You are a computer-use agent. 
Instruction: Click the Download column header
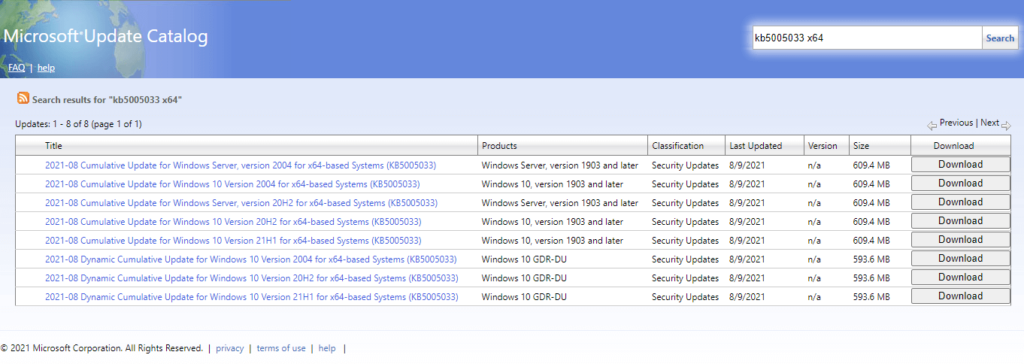953,146
